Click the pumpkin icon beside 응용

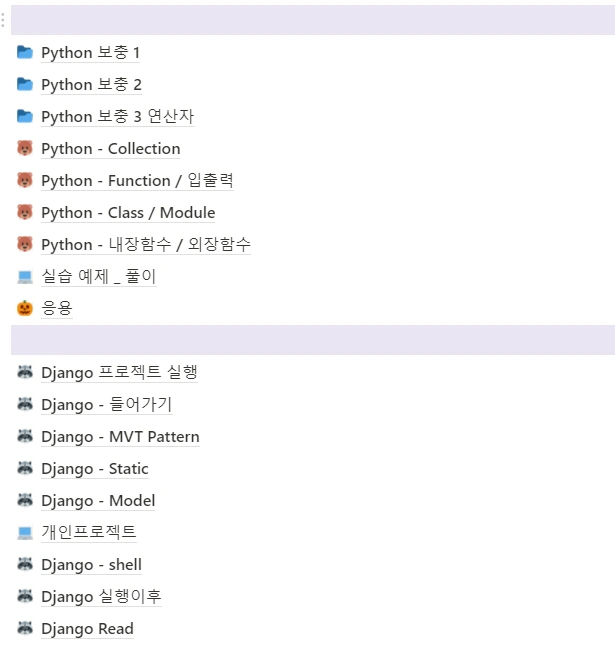(25, 308)
